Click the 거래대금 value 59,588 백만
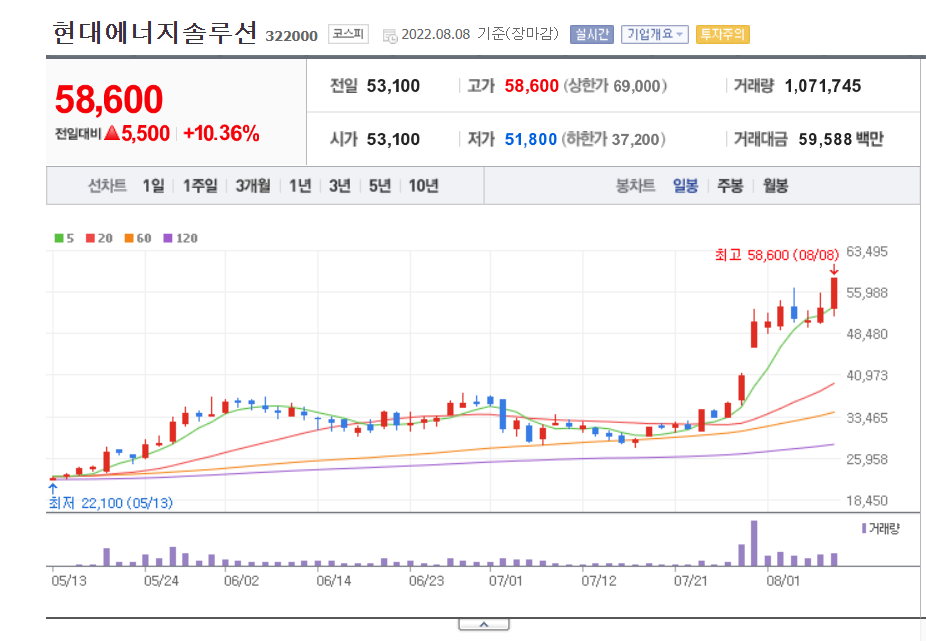 coord(841,139)
